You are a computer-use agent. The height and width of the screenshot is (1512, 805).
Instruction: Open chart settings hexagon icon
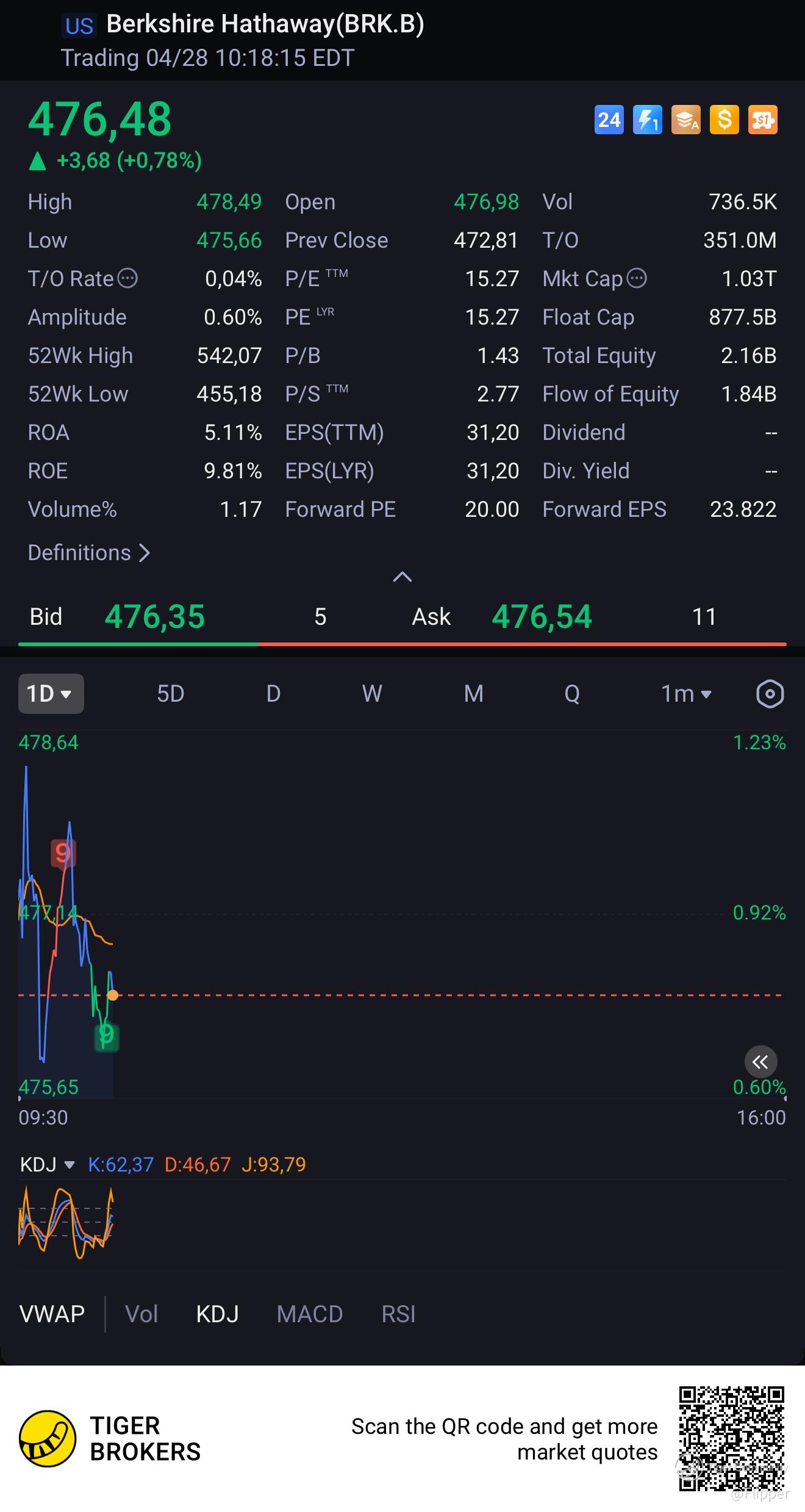point(770,694)
